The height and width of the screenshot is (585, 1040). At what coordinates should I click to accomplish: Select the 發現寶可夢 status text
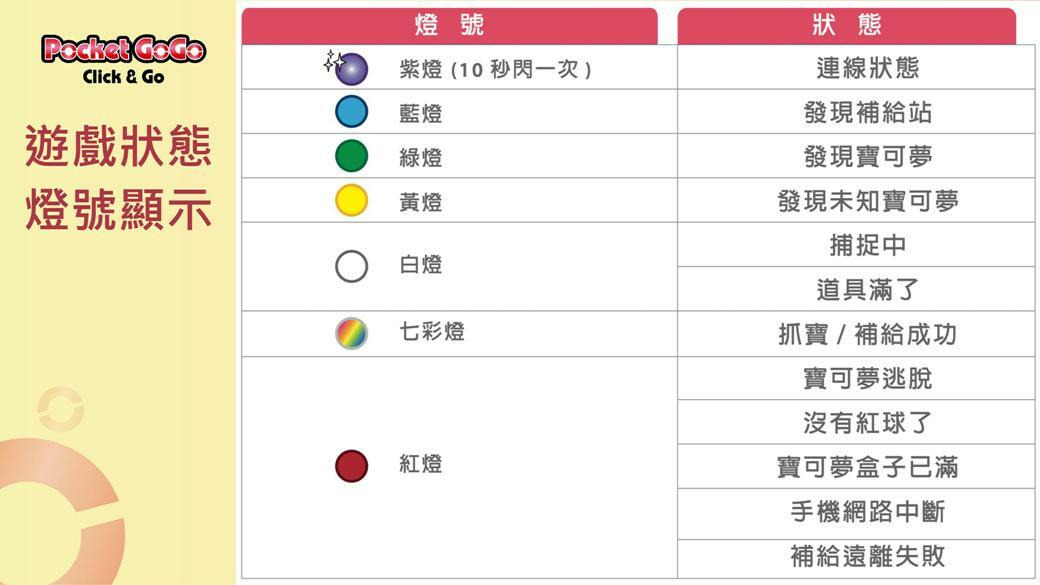(x=867, y=156)
